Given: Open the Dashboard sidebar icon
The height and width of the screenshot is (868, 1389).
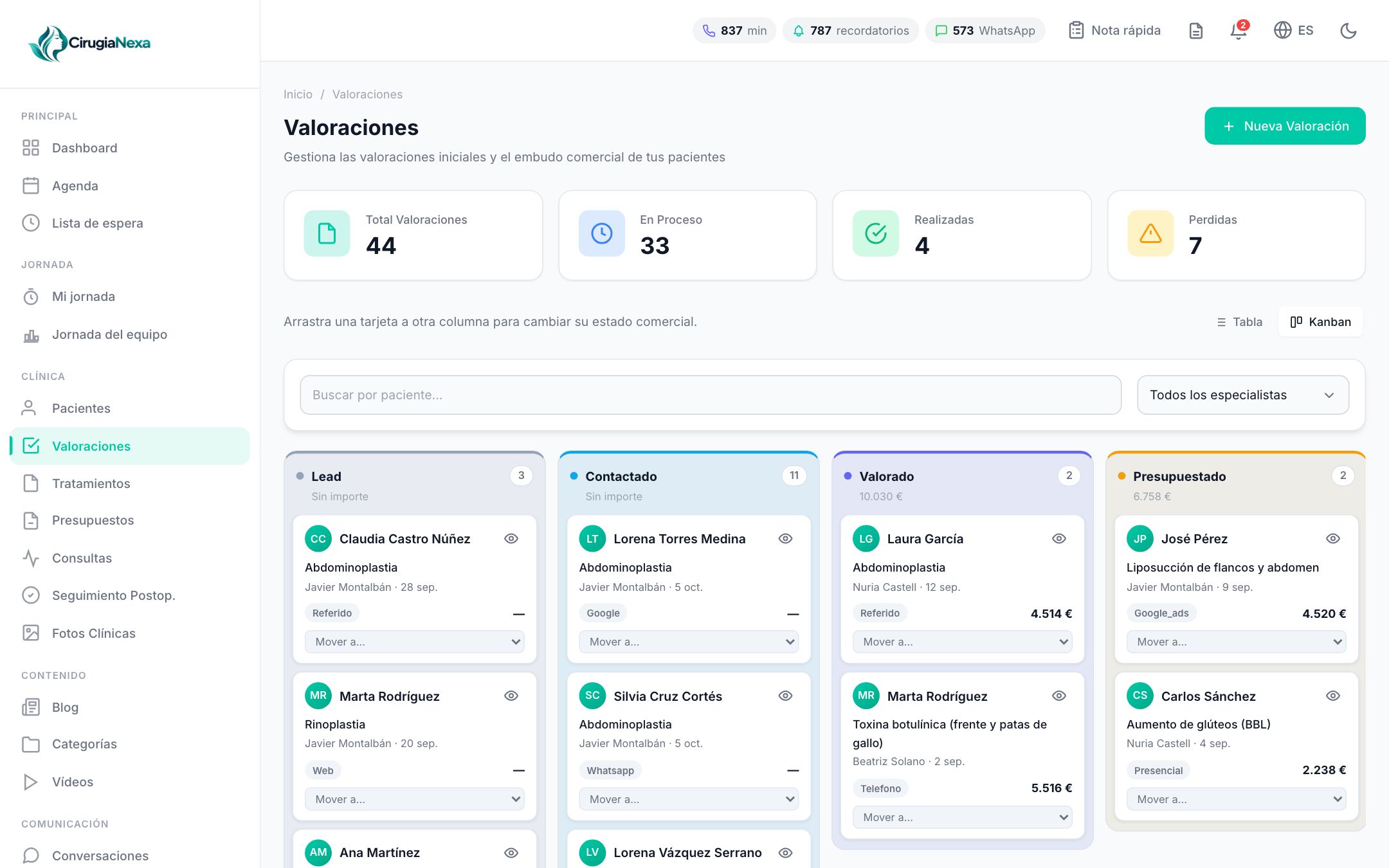Looking at the screenshot, I should click(x=31, y=148).
